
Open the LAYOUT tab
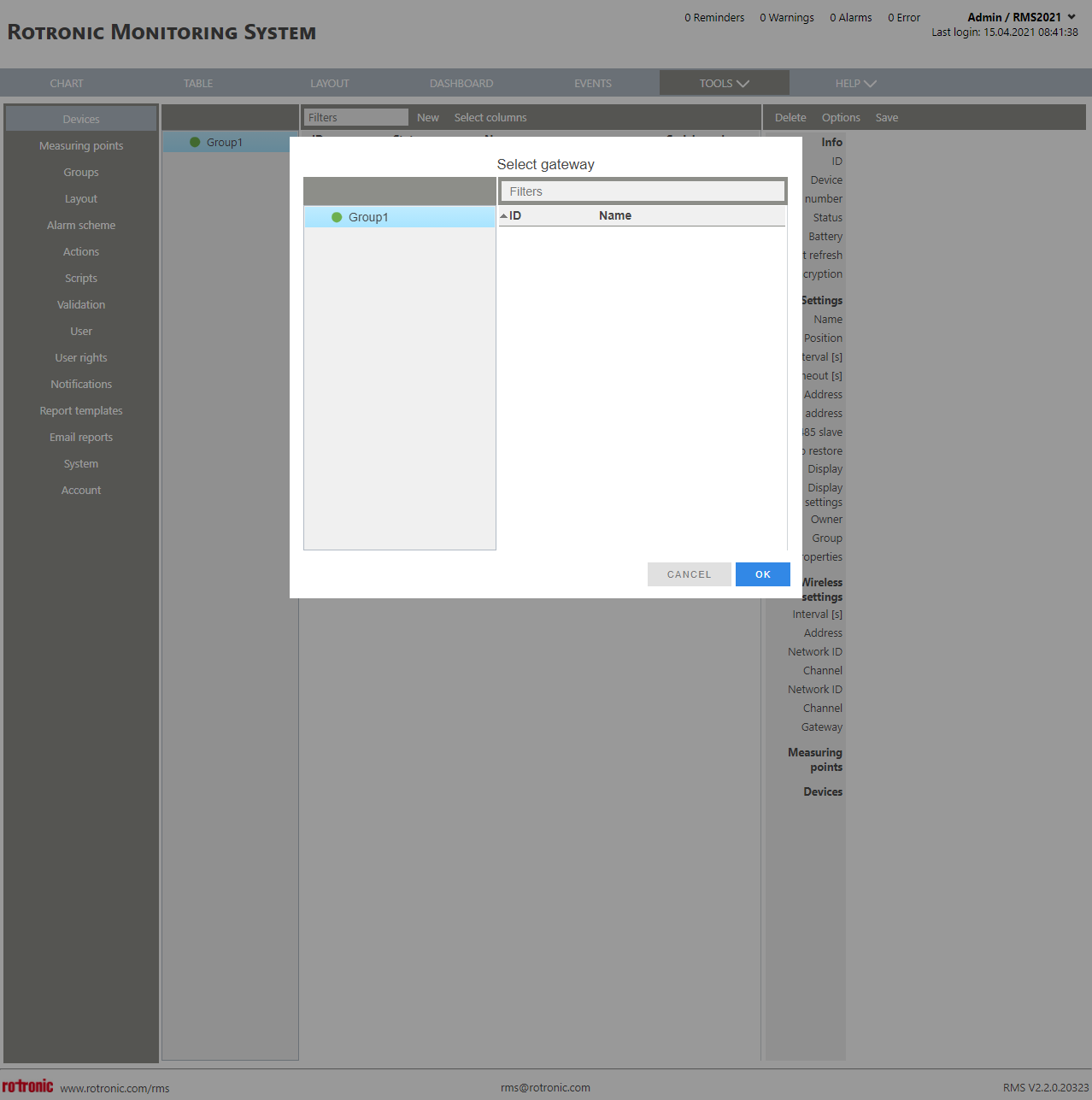click(x=330, y=83)
